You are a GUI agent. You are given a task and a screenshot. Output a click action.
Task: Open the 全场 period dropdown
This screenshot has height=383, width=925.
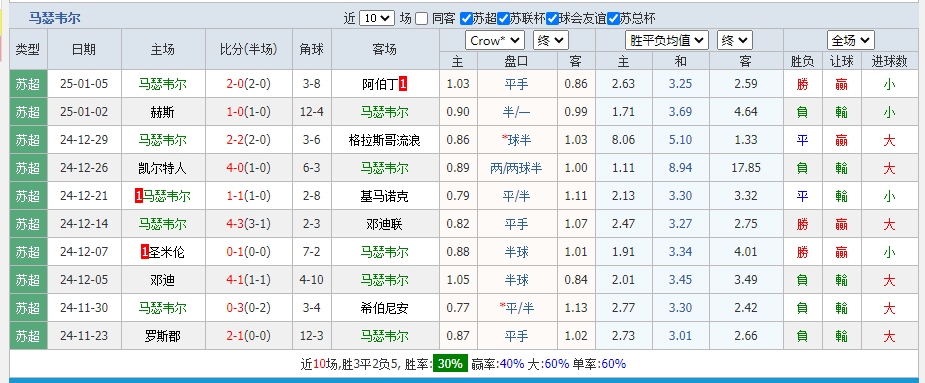coord(851,41)
